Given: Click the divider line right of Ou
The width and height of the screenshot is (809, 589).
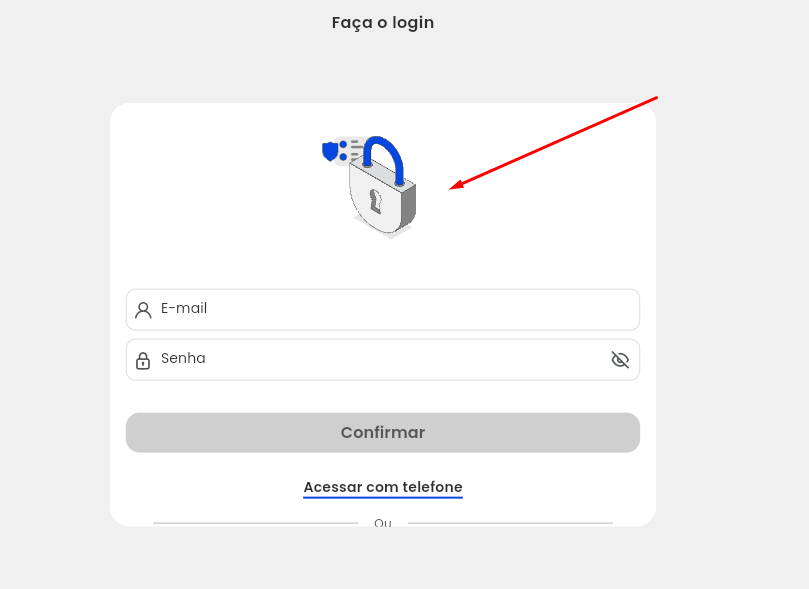Looking at the screenshot, I should click(x=510, y=523).
